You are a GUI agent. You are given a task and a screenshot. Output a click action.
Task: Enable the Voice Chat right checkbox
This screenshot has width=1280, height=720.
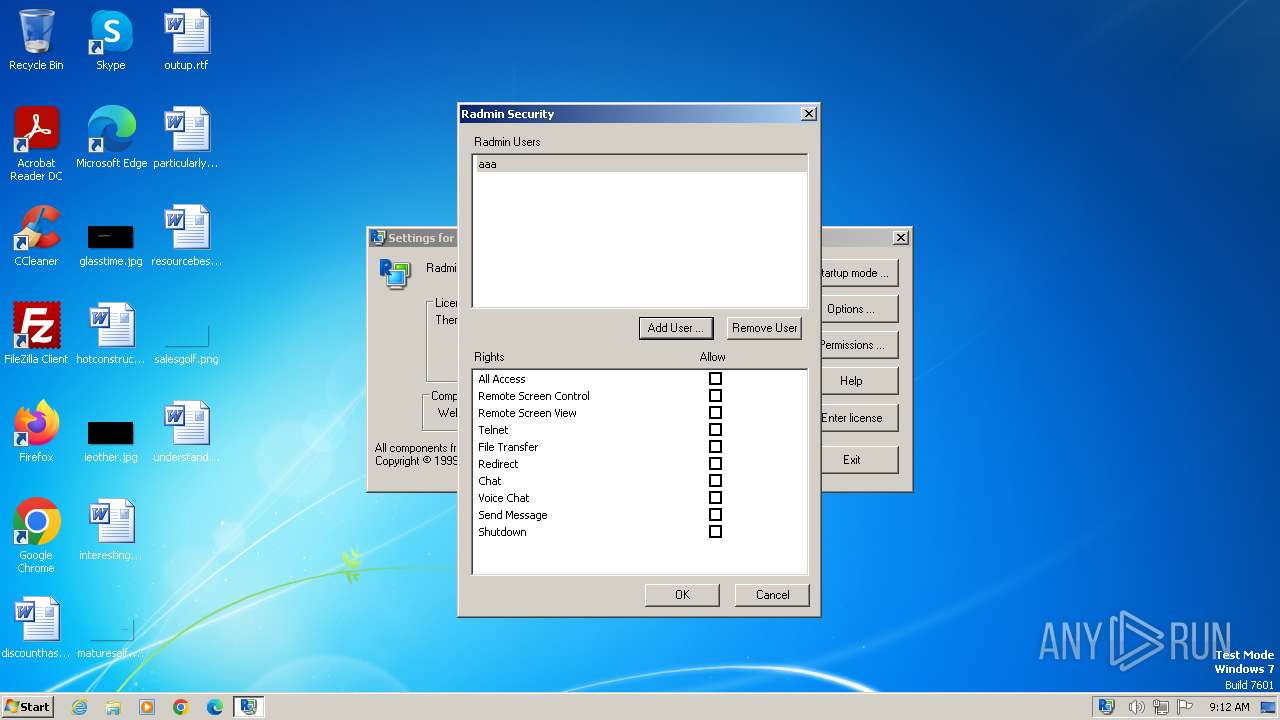coord(715,498)
